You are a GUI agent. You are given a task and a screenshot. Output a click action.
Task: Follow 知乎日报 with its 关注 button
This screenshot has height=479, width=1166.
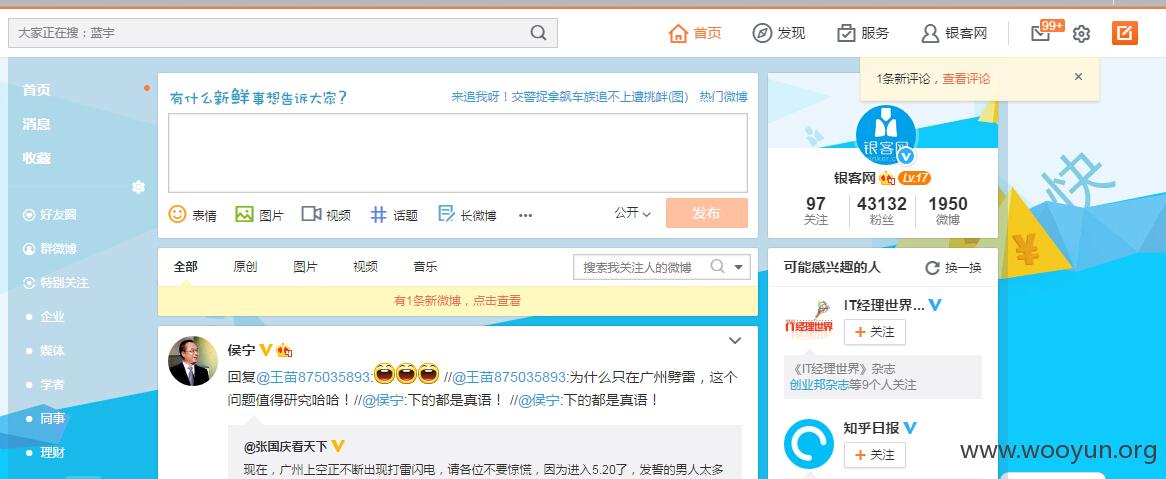pyautogui.click(x=874, y=454)
